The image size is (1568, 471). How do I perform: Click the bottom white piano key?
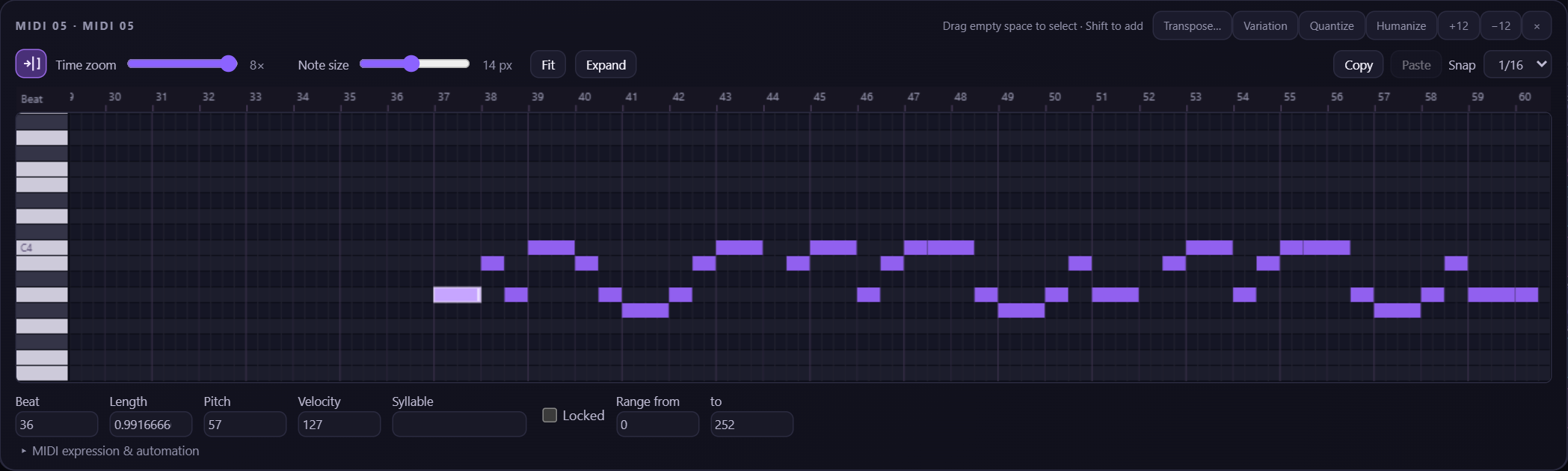pyautogui.click(x=42, y=373)
